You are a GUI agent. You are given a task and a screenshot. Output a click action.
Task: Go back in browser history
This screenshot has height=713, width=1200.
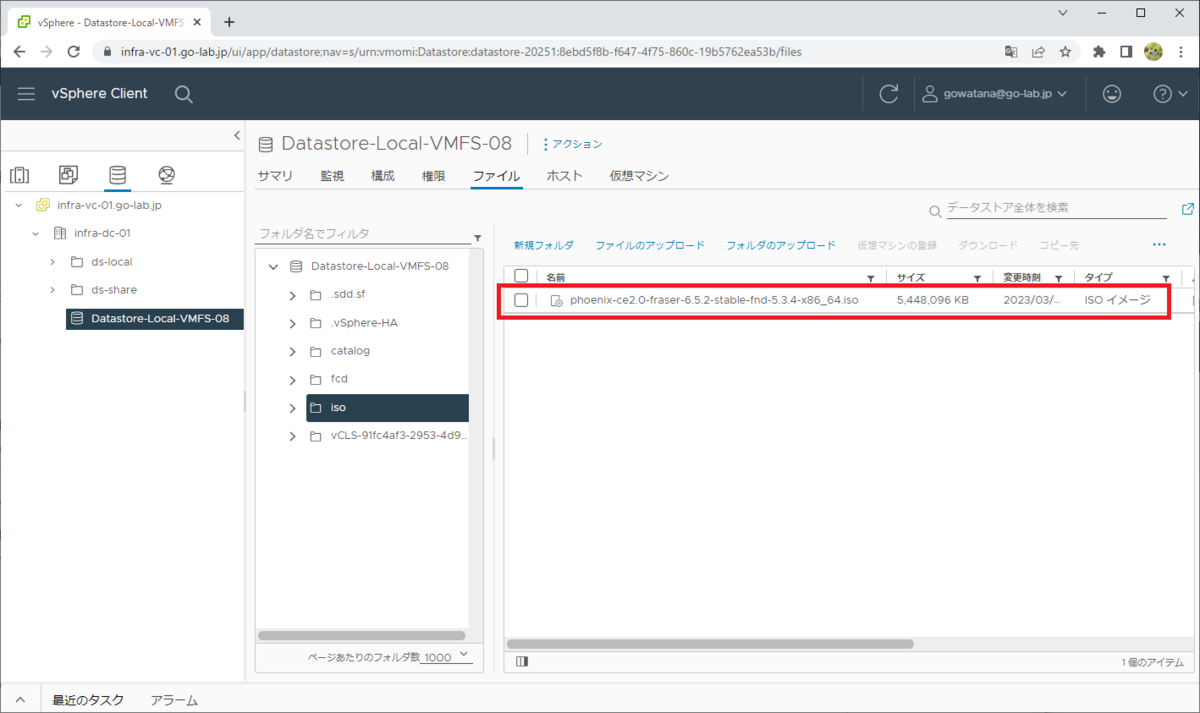(x=20, y=51)
